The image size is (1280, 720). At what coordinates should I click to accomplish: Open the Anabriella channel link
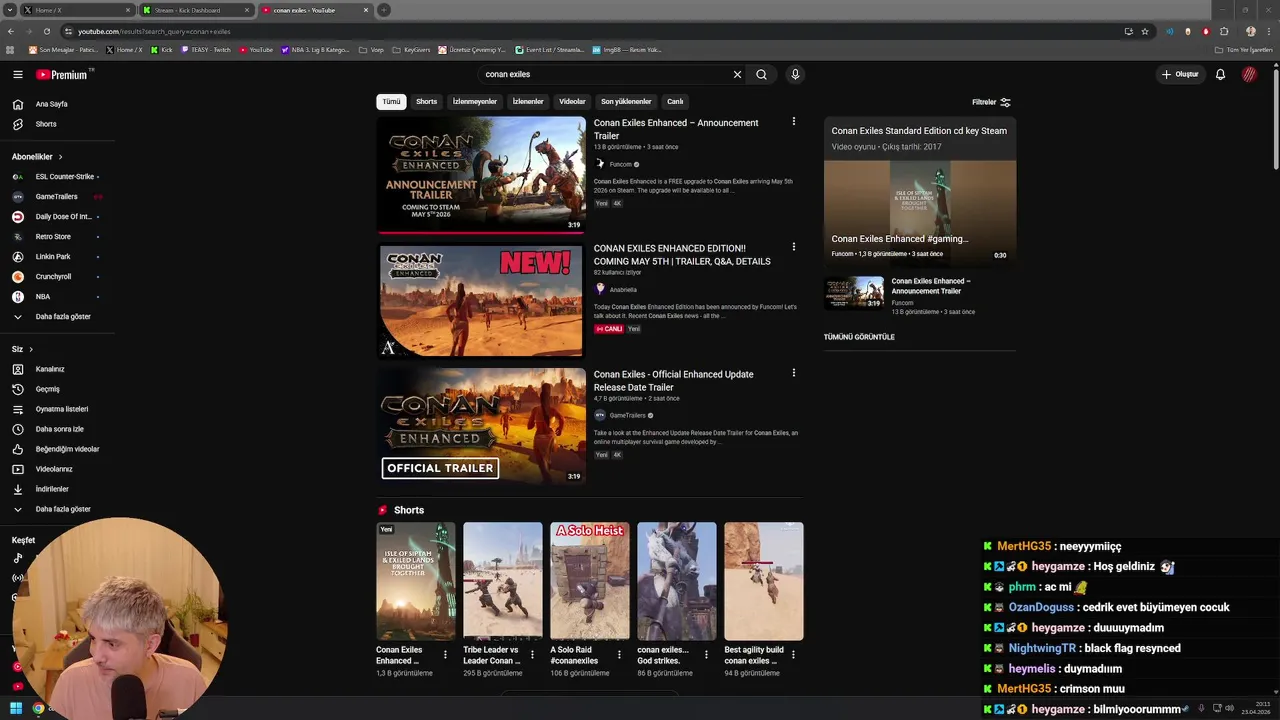pyautogui.click(x=623, y=290)
